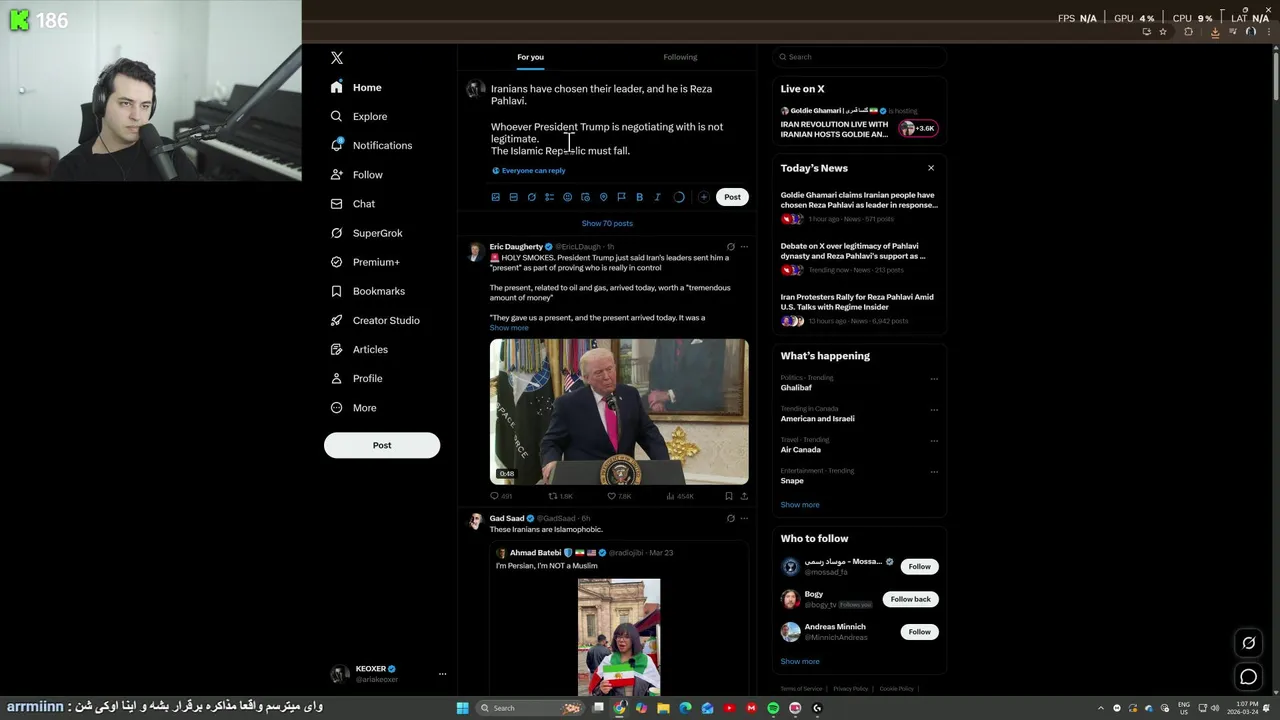Click the flag icon in composer
The width and height of the screenshot is (1280, 720).
coord(621,197)
